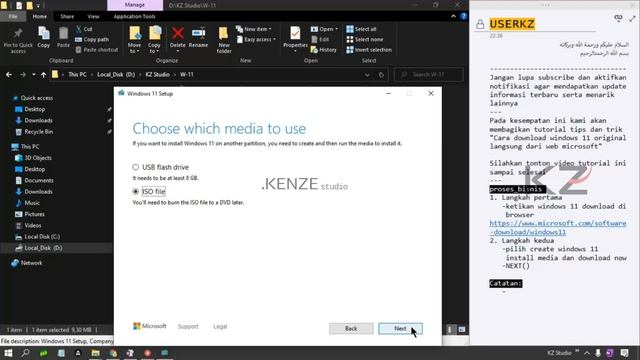The width and height of the screenshot is (640, 360).
Task: Click the Cut scissors command
Action: click(84, 29)
